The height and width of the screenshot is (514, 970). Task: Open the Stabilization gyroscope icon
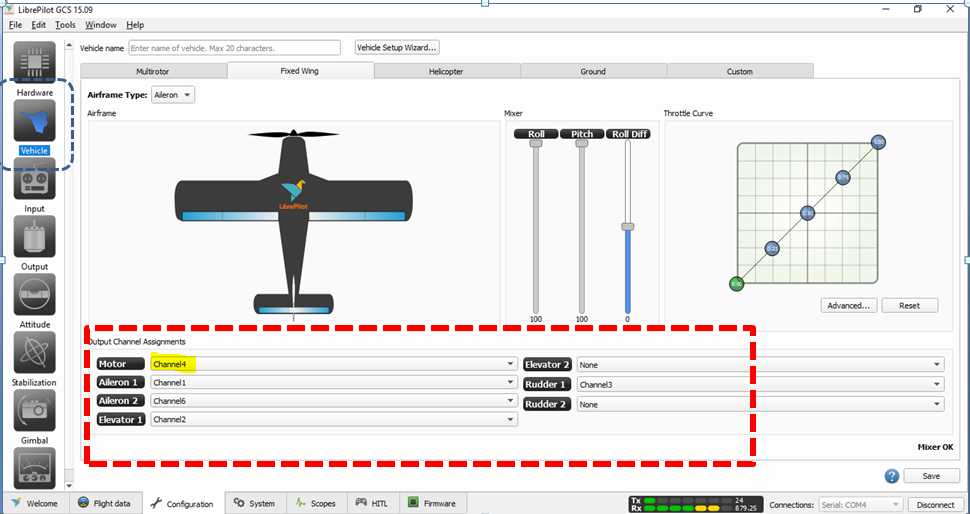34,353
